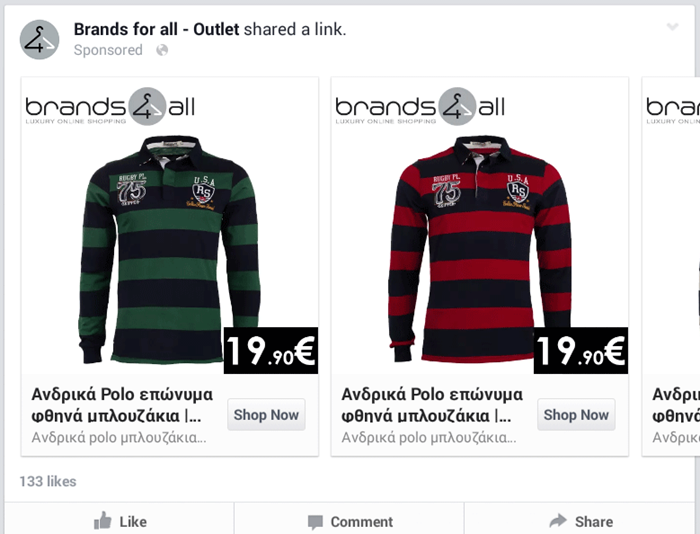Image resolution: width=700 pixels, height=534 pixels.
Task: Shop Now for the red striped polo
Action: click(576, 415)
